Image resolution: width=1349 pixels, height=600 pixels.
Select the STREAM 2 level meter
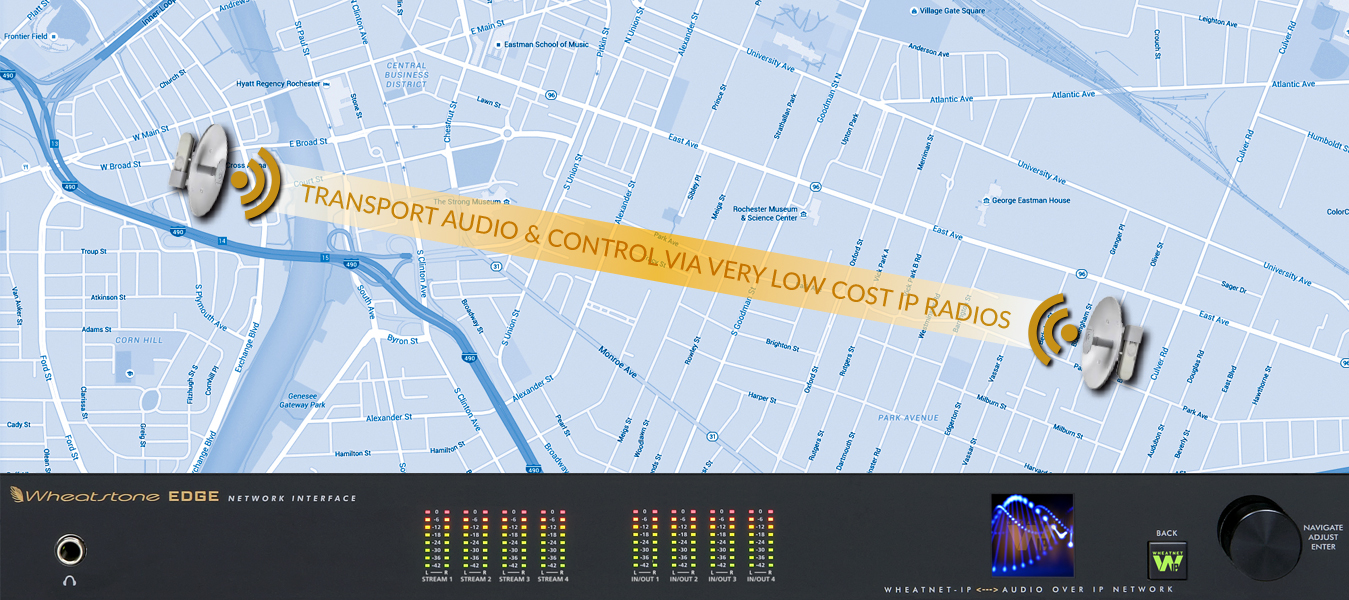tap(476, 545)
